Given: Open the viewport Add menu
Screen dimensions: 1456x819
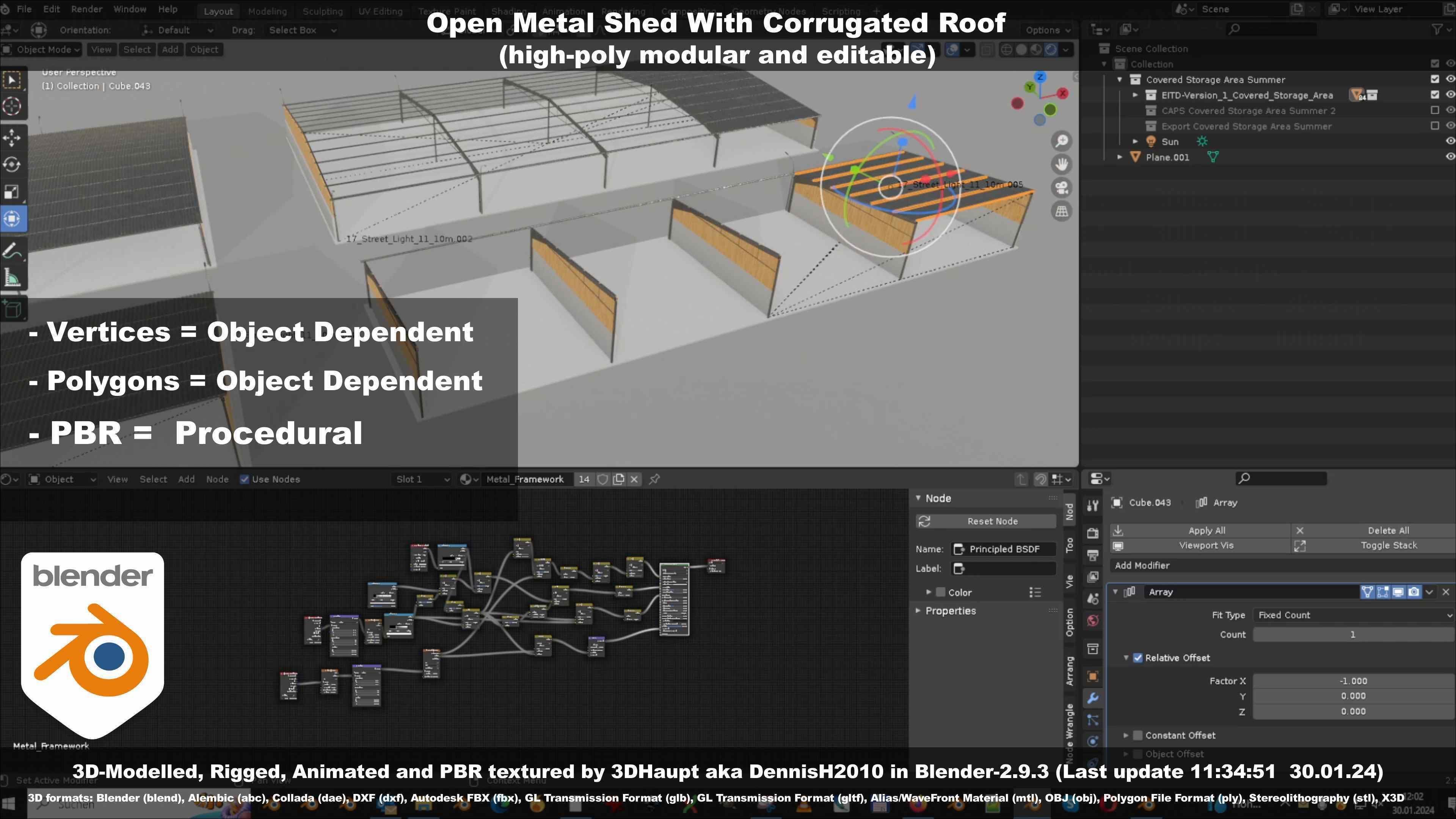Looking at the screenshot, I should tap(170, 50).
